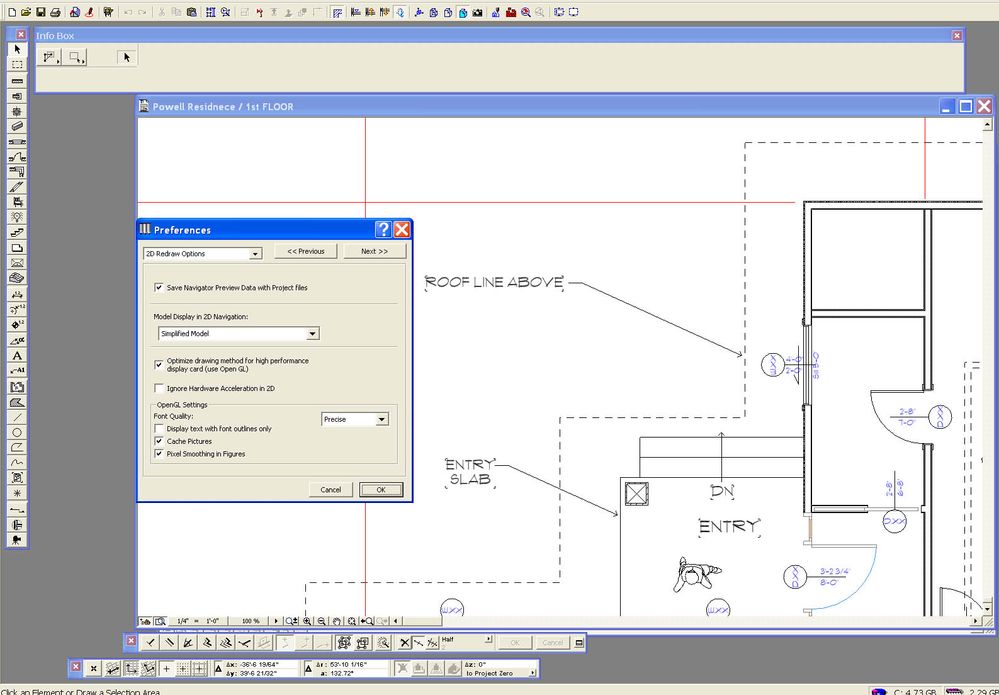Open the Font Quality Precise dropdown
The width and height of the screenshot is (999, 695).
point(380,420)
